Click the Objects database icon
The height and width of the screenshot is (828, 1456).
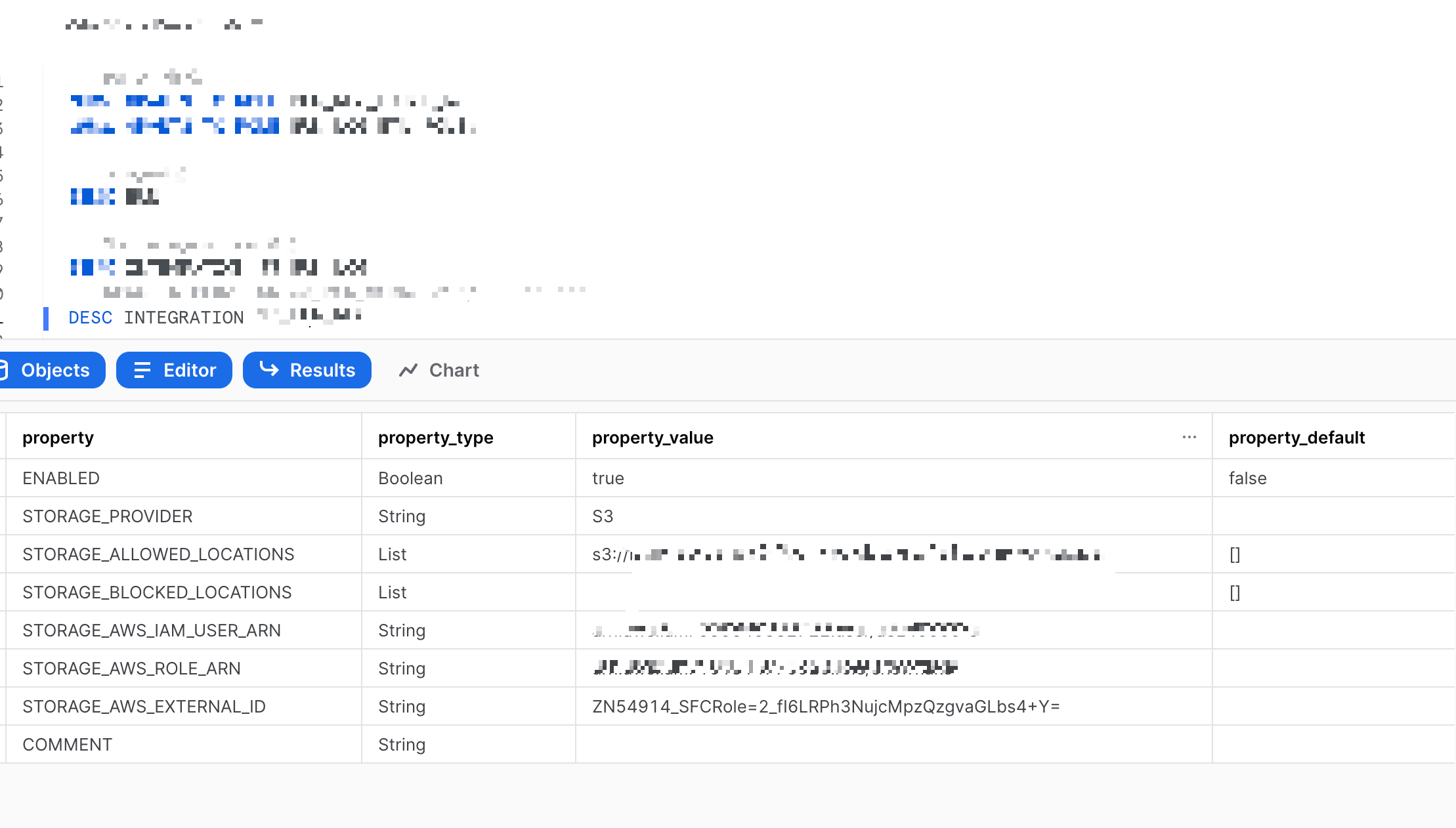(3, 370)
